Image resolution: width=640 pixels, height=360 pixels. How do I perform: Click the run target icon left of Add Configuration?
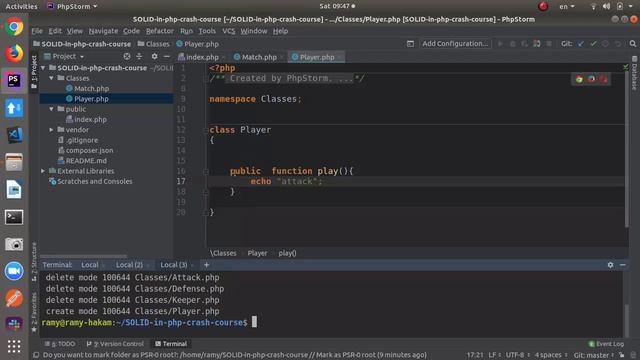point(410,44)
